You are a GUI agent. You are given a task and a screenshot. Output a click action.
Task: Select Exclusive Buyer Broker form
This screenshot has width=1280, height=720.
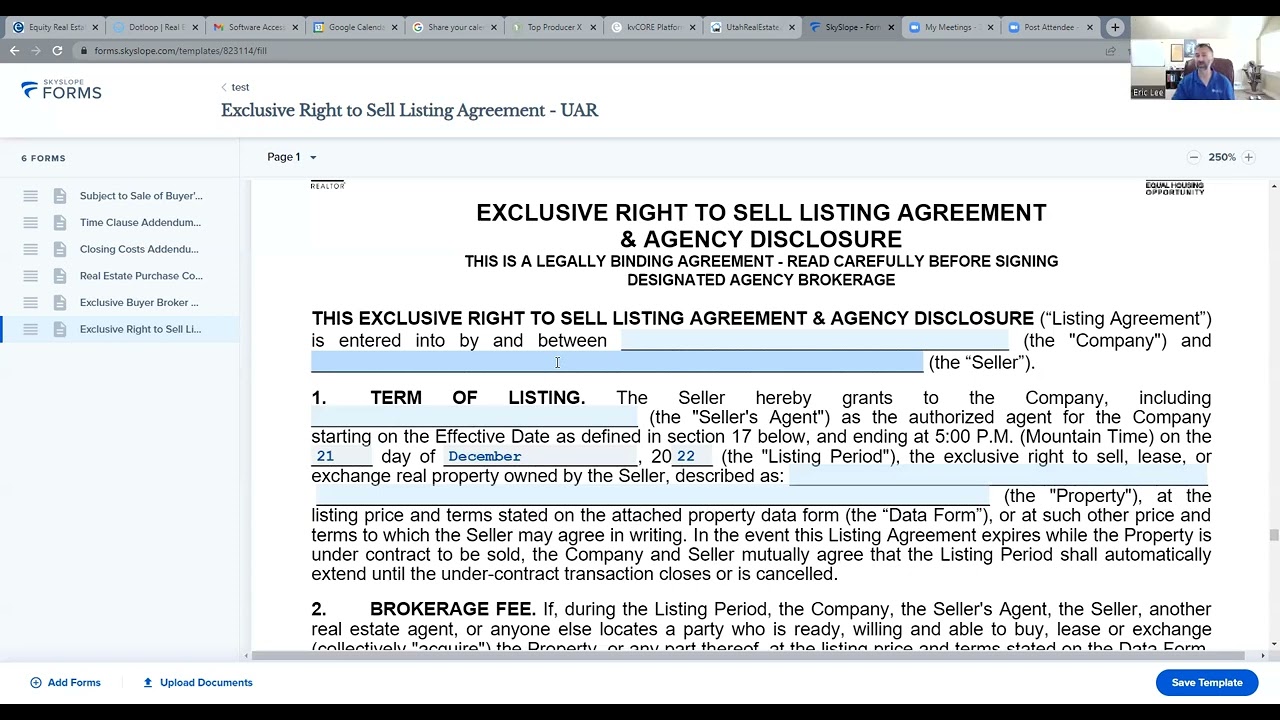[139, 302]
